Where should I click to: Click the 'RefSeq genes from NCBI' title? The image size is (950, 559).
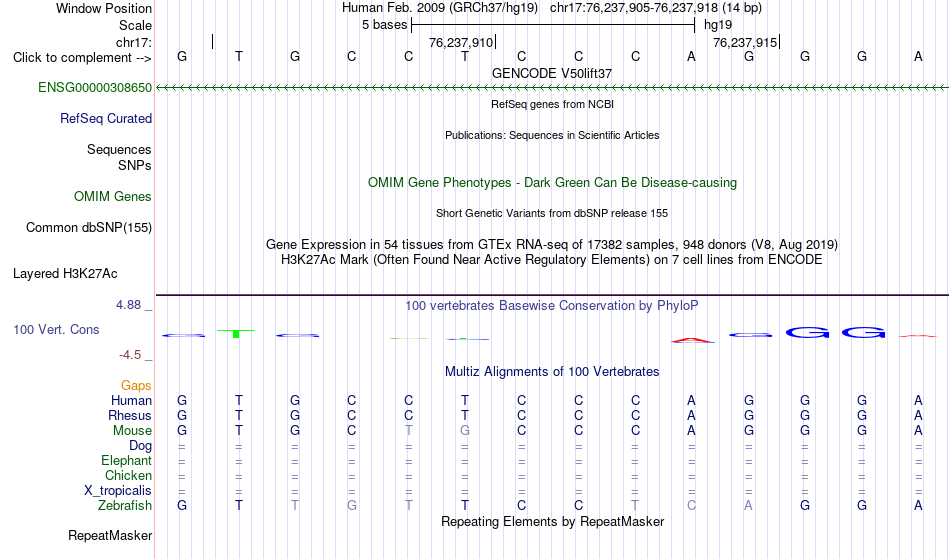(552, 104)
